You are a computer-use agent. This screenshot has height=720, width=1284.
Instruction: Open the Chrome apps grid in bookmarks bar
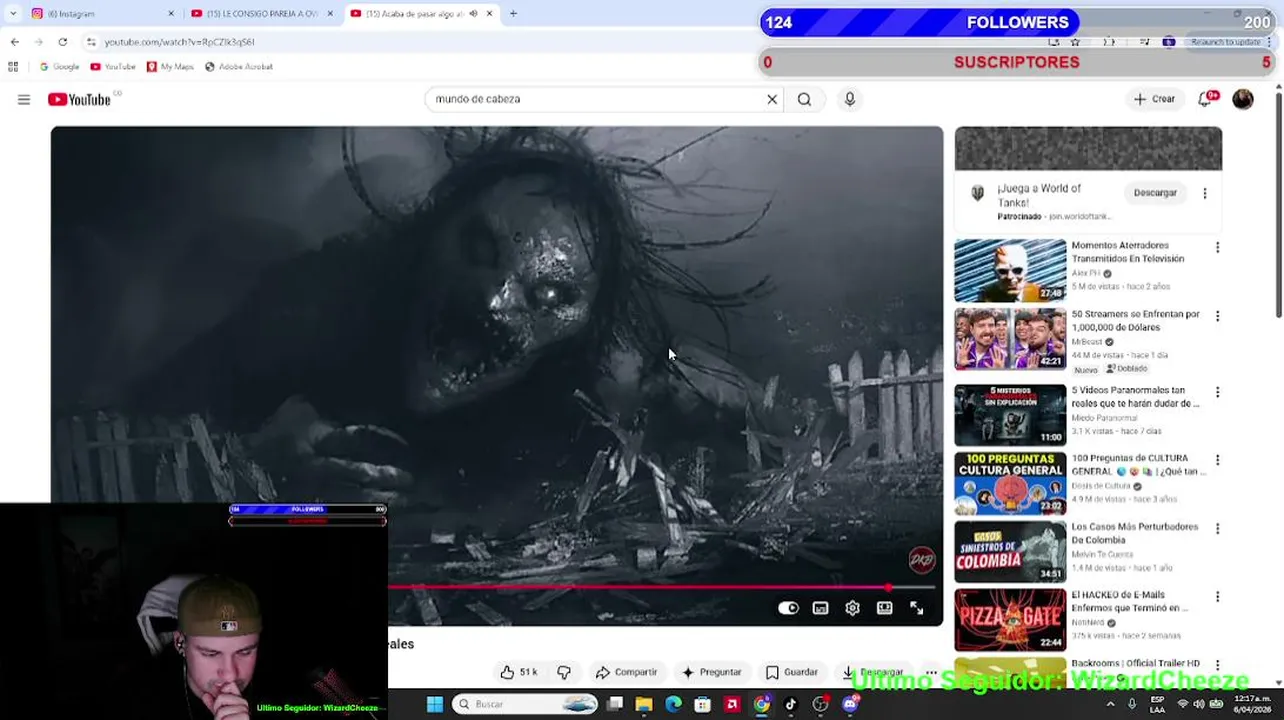pyautogui.click(x=13, y=67)
